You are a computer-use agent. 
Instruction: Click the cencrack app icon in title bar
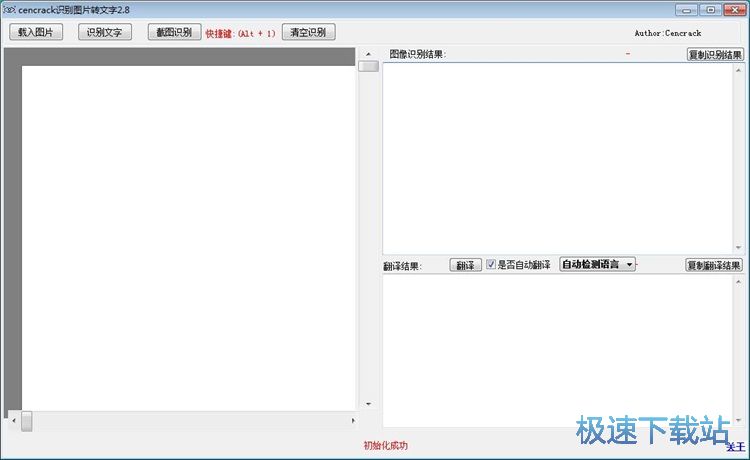click(9, 10)
